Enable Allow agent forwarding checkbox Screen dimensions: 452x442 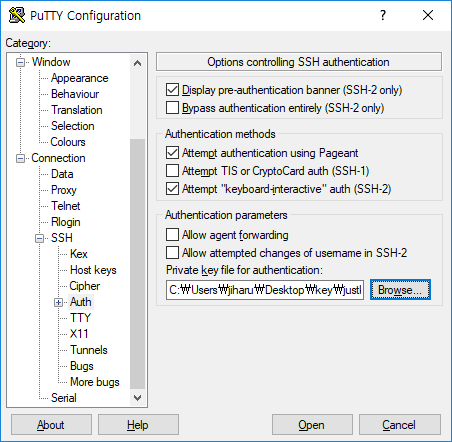pos(172,235)
